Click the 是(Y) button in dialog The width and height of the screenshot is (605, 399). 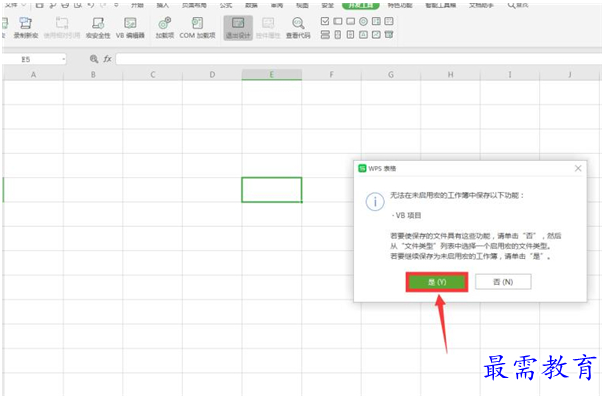tap(437, 282)
